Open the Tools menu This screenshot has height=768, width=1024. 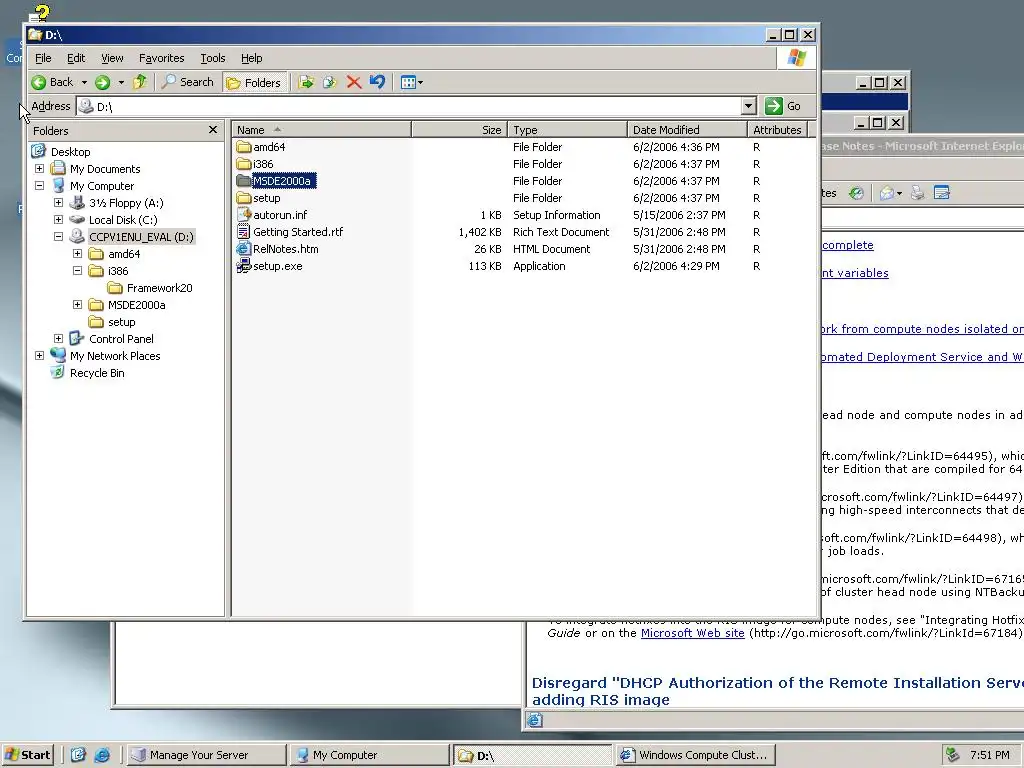[x=212, y=58]
